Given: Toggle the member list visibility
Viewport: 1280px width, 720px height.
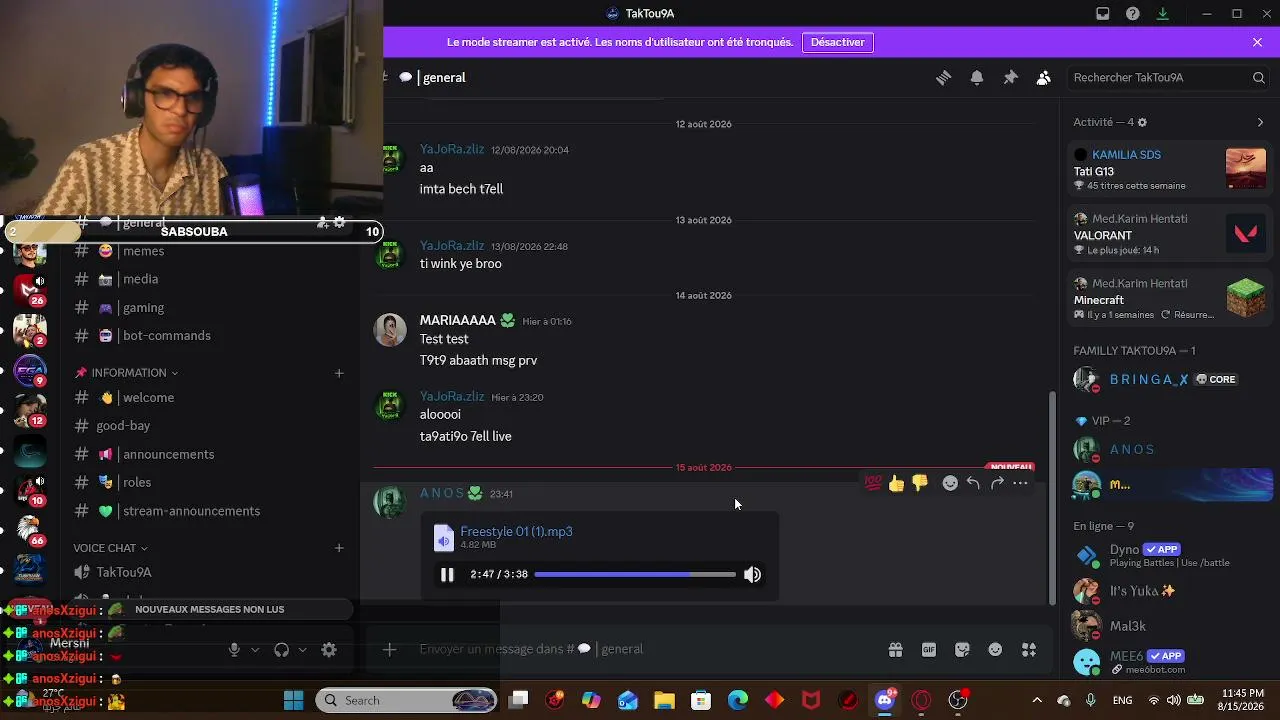Looking at the screenshot, I should (x=1044, y=78).
